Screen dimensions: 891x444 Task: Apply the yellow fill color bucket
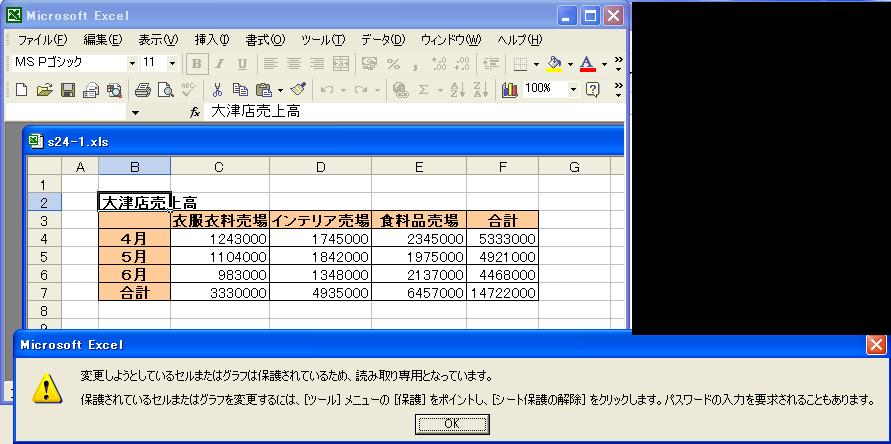(555, 64)
